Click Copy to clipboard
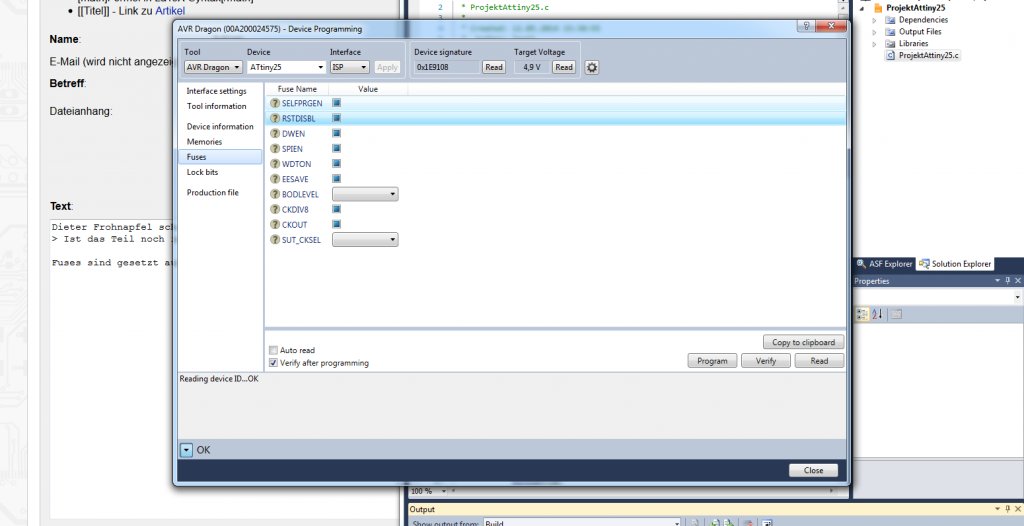1024x526 pixels. coord(803,342)
